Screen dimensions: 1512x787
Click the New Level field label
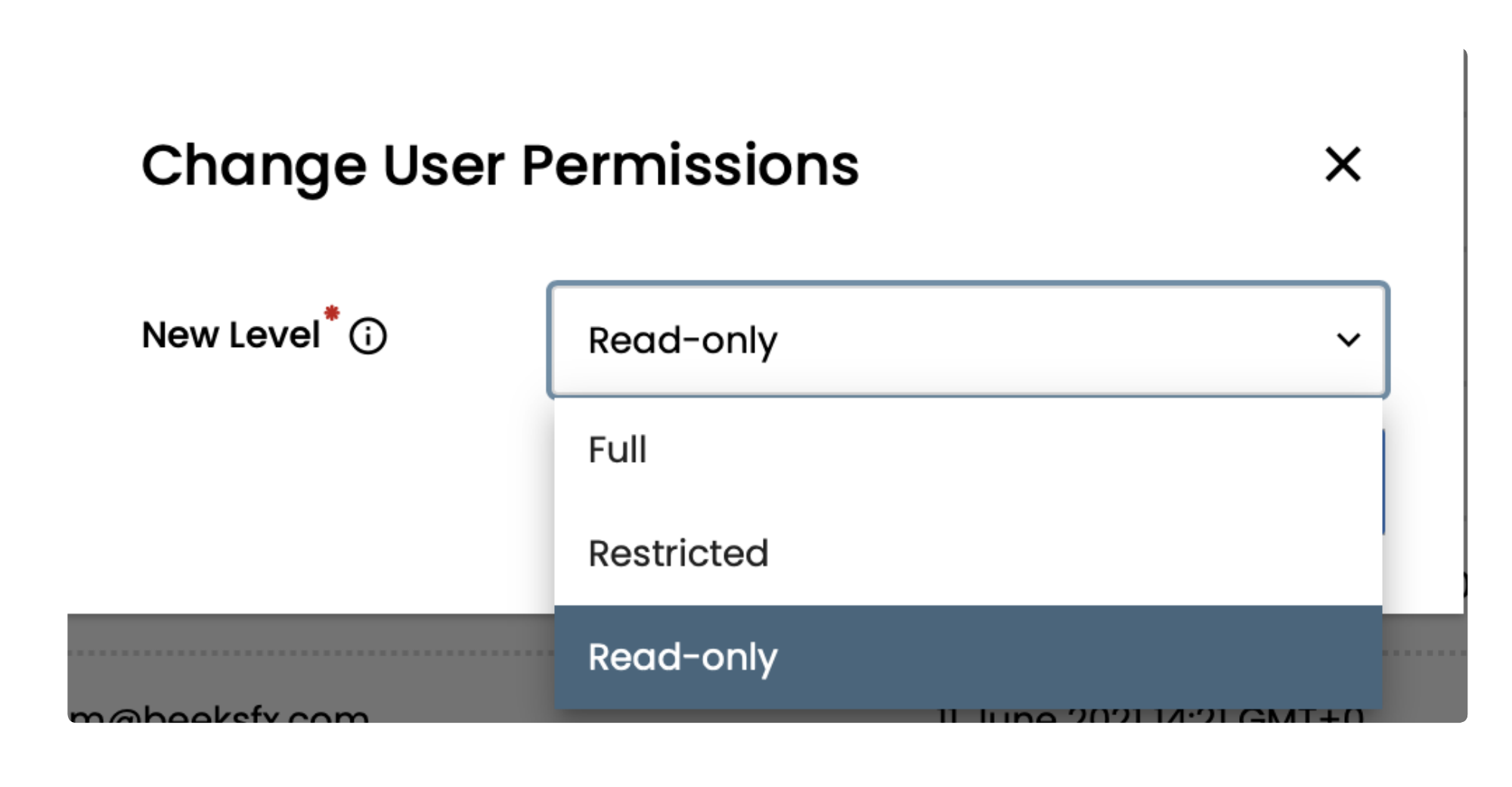pyautogui.click(x=231, y=335)
